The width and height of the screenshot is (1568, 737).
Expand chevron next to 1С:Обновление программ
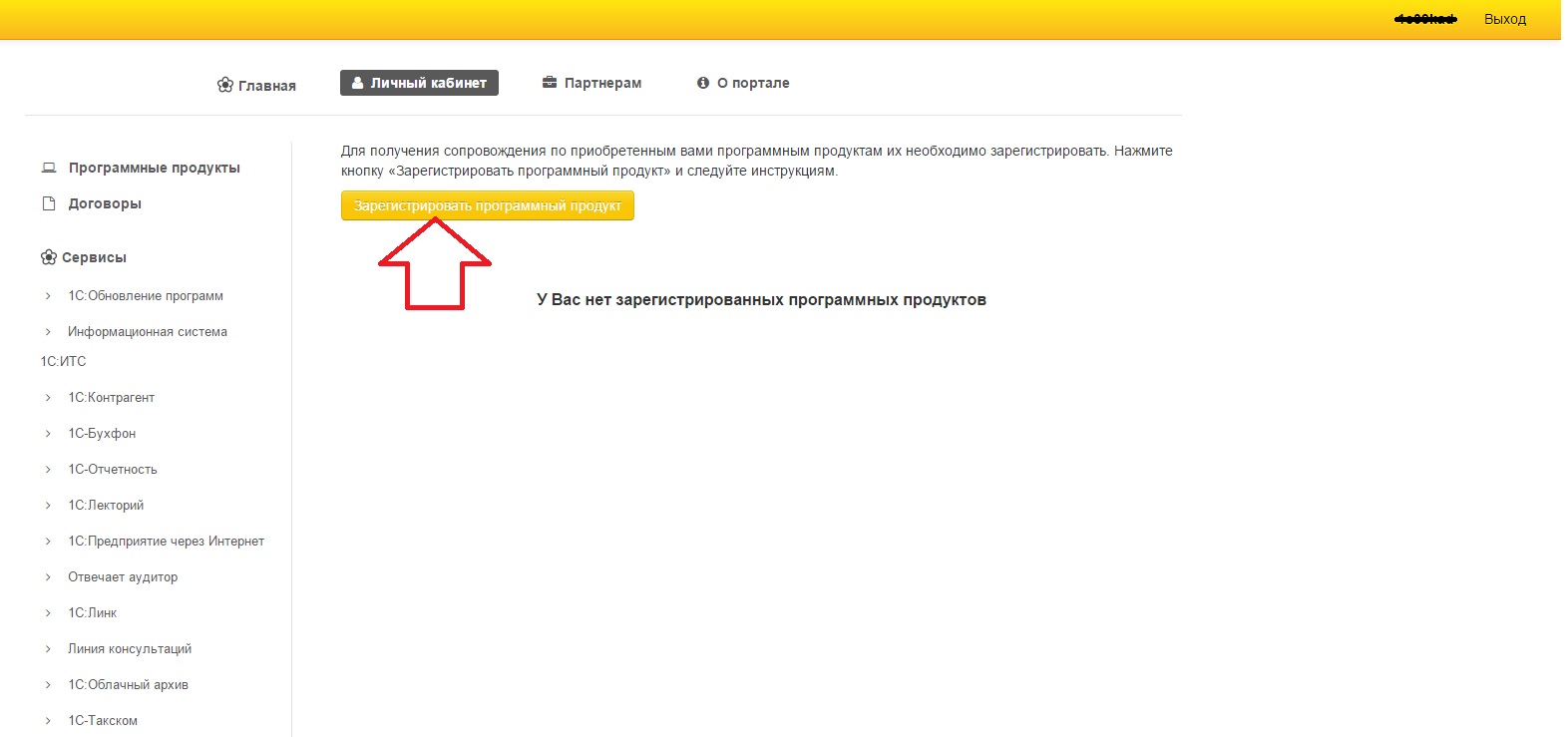(48, 296)
